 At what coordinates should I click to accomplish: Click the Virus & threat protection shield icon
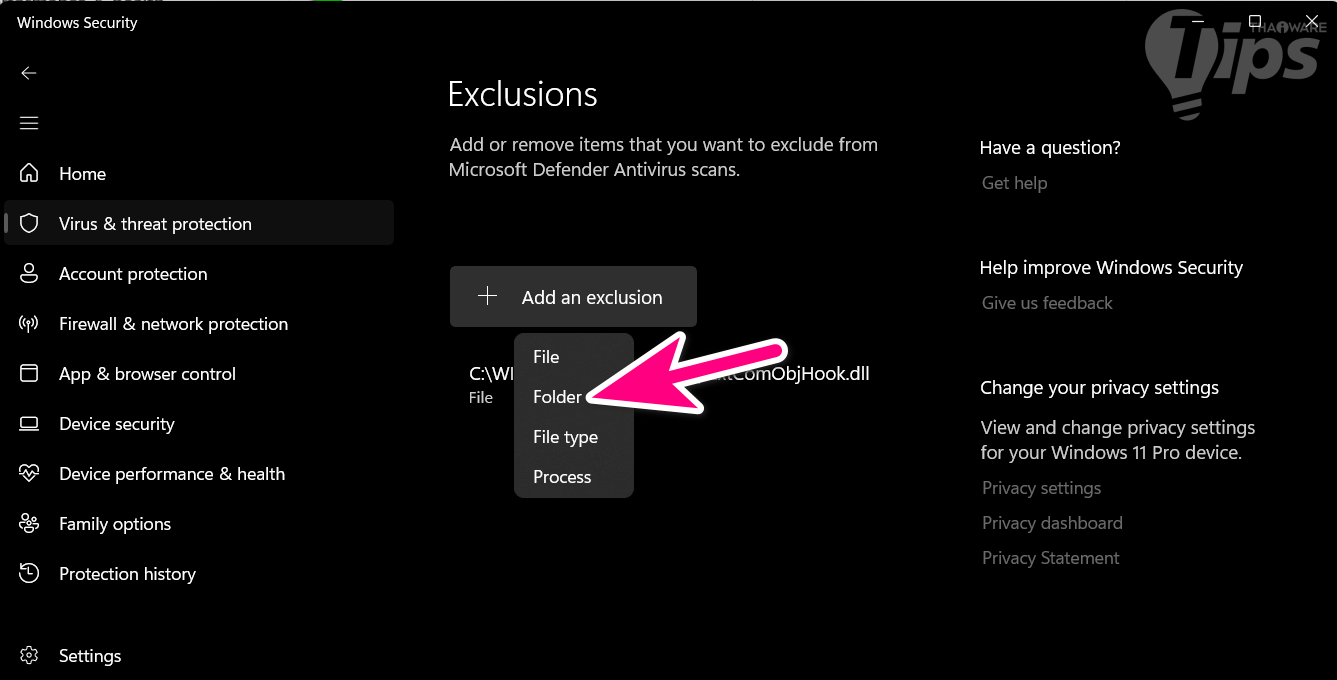tap(29, 223)
